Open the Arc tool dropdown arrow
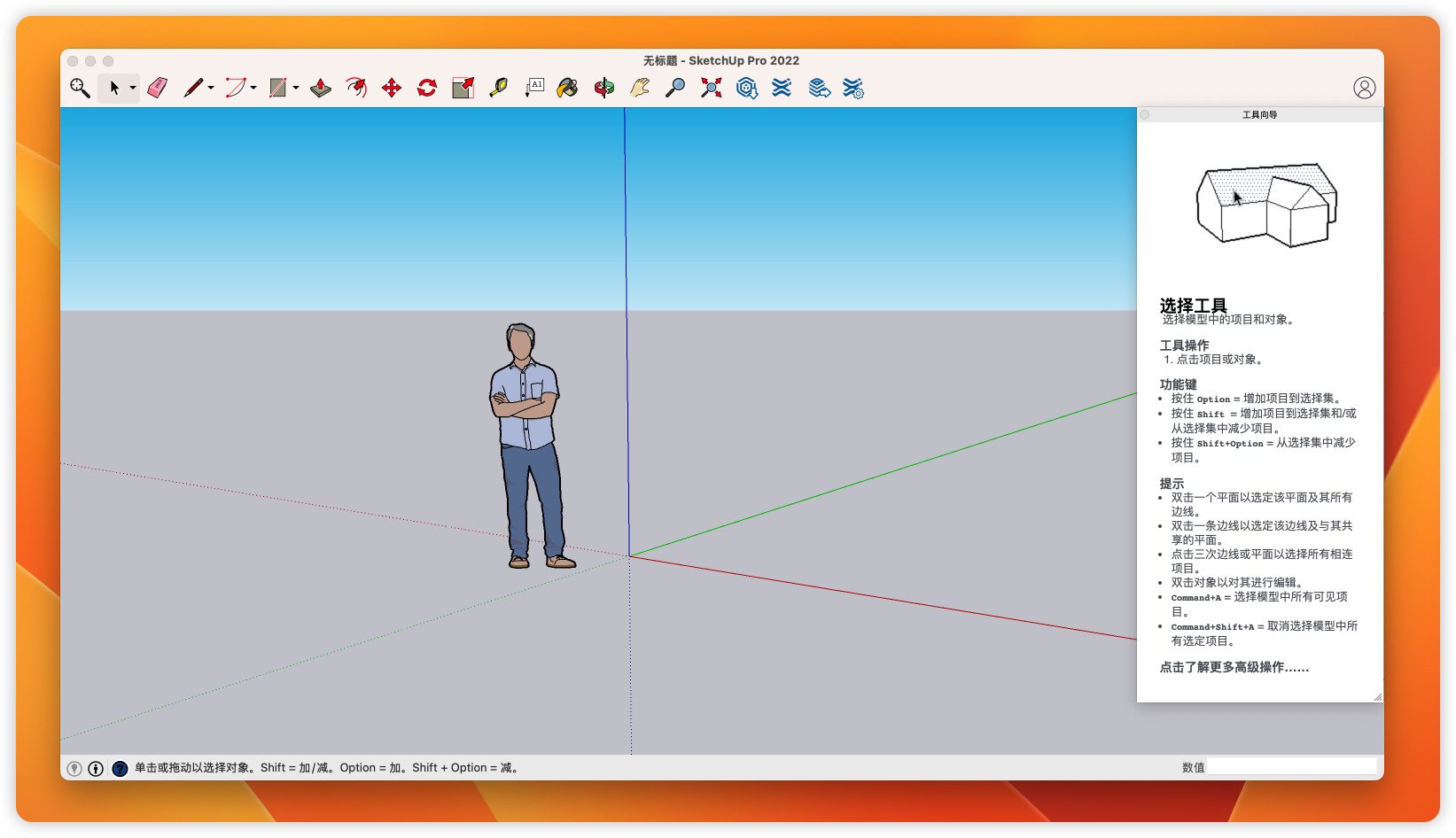Viewport: 1456px width, 838px height. pyautogui.click(x=253, y=88)
